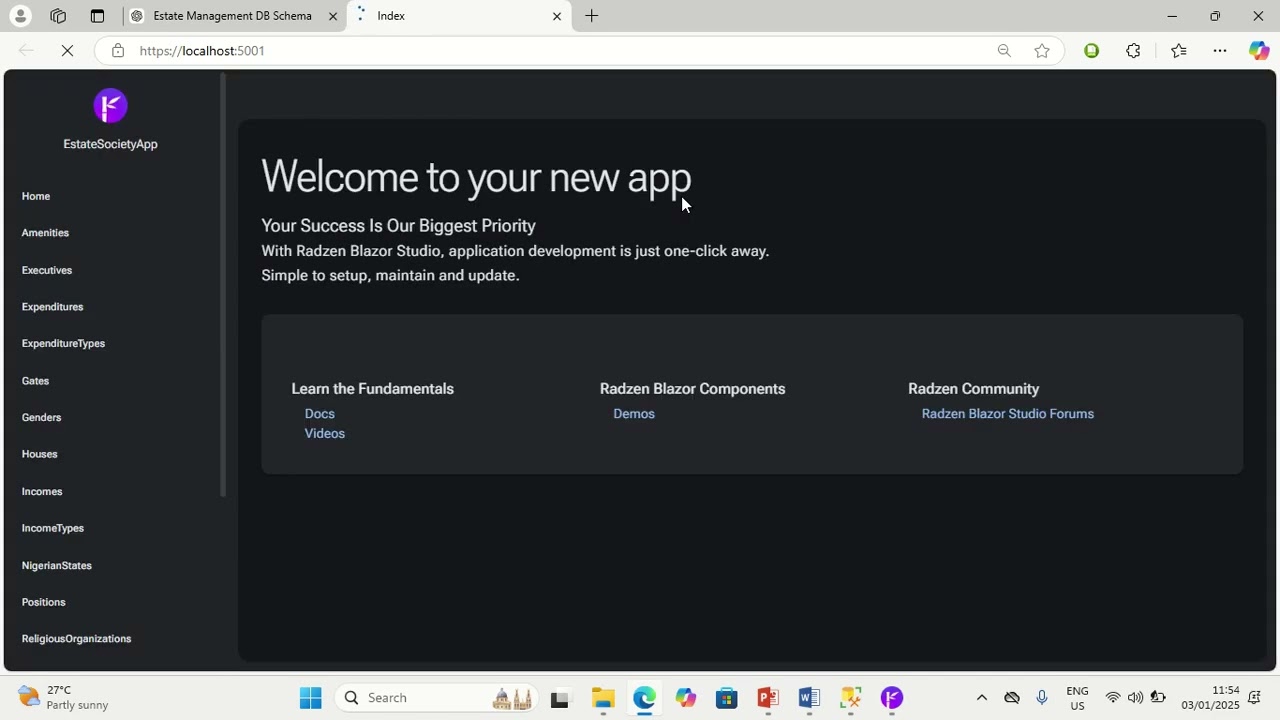
Task: Open the browser Settings and more menu
Action: pos(1220,51)
